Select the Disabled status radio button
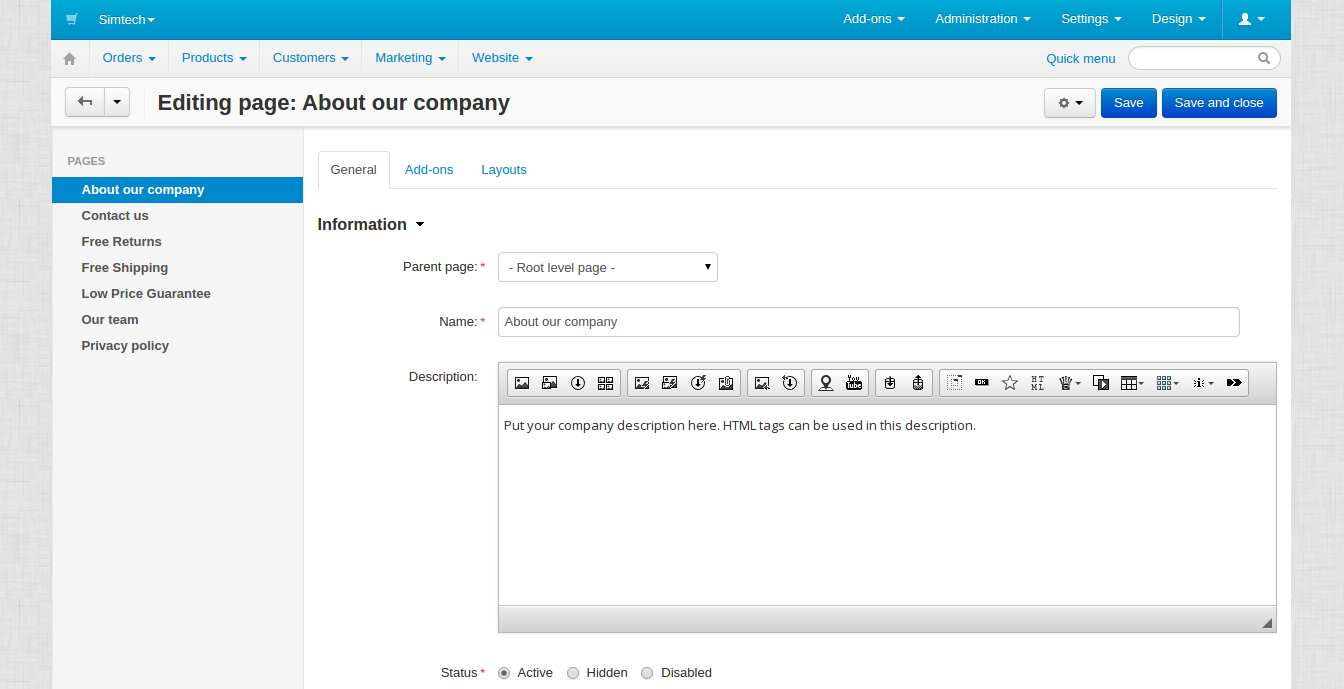The width and height of the screenshot is (1344, 689). coord(647,673)
